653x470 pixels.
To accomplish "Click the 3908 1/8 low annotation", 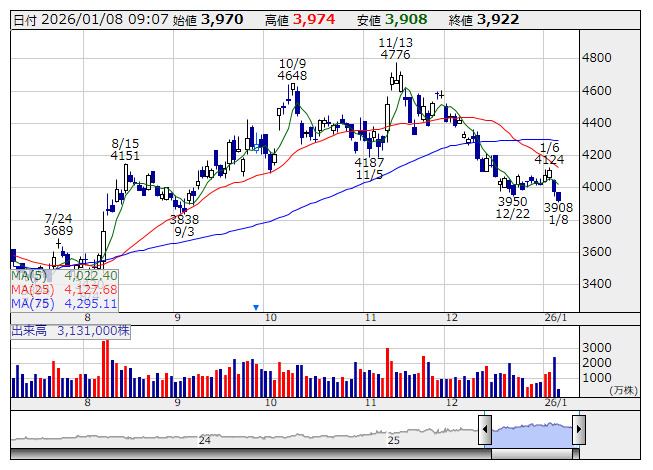I will pos(558,213).
